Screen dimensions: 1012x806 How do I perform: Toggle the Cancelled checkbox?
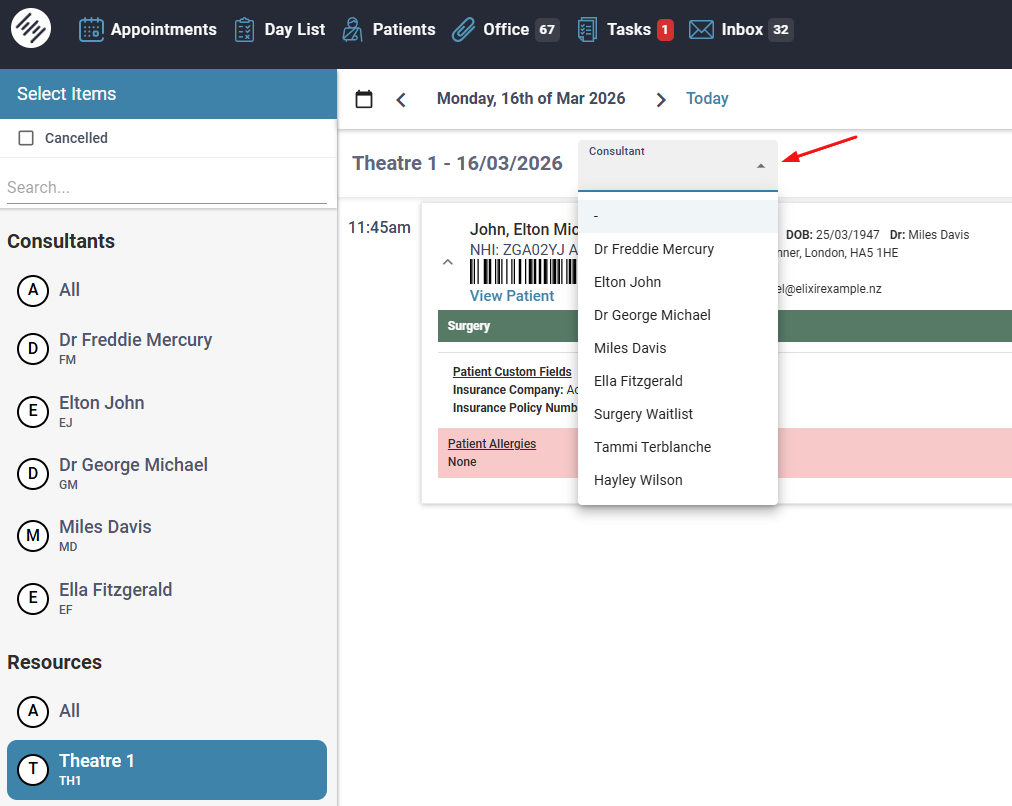[26, 138]
